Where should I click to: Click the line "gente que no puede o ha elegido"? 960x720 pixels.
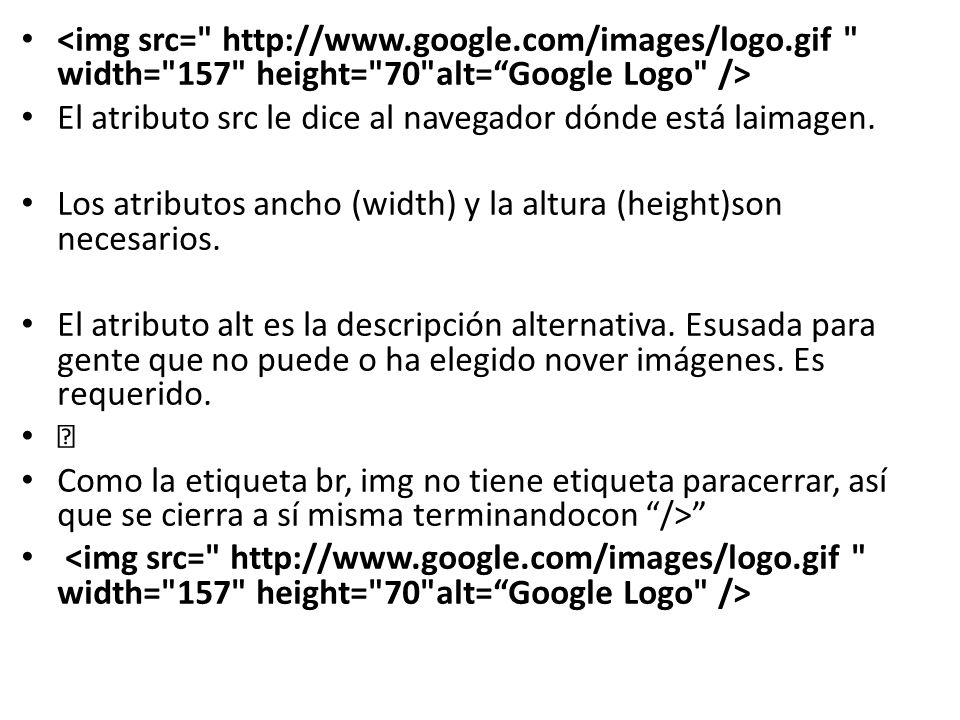point(441,359)
